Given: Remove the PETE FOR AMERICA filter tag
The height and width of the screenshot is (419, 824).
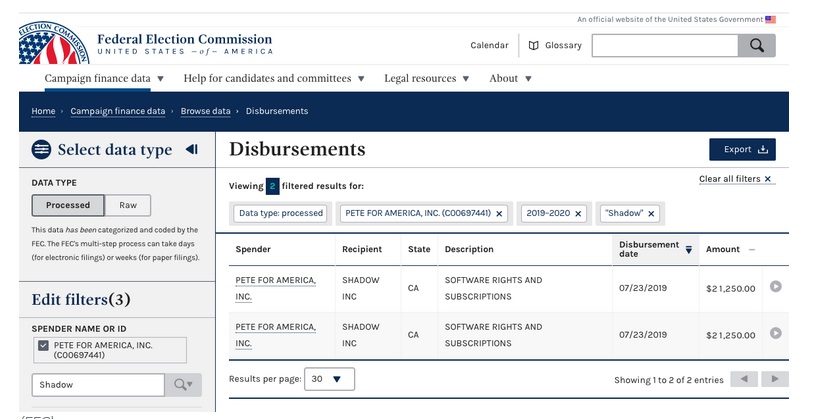Looking at the screenshot, I should [x=499, y=213].
